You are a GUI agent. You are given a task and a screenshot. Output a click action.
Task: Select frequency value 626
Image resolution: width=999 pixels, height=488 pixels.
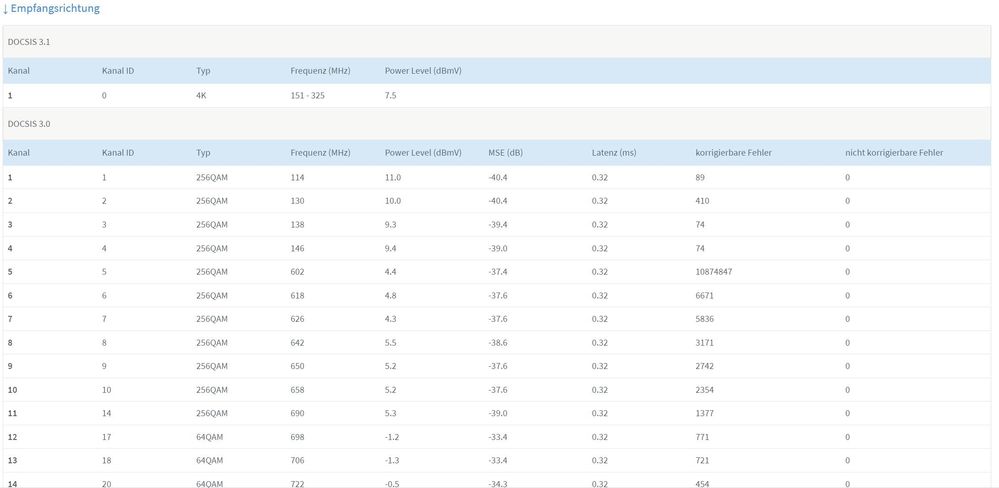click(x=298, y=319)
